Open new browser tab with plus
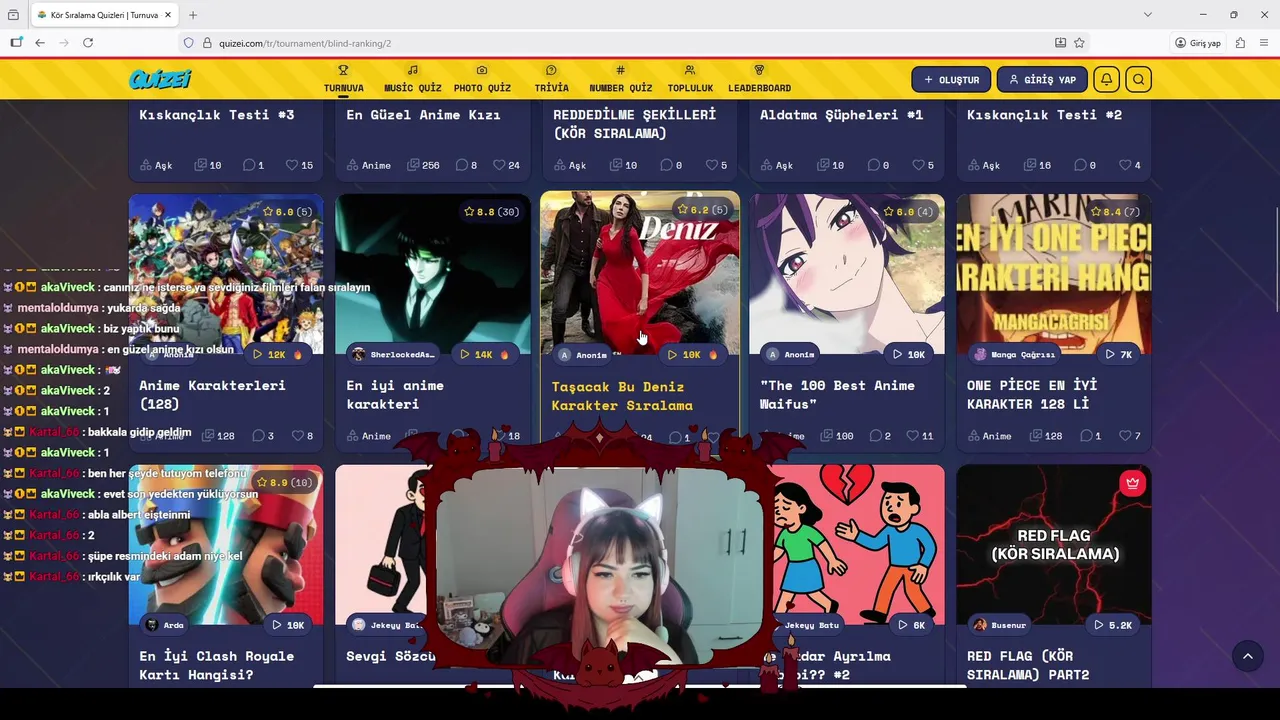Screen dimensions: 1280x720 [x=193, y=15]
